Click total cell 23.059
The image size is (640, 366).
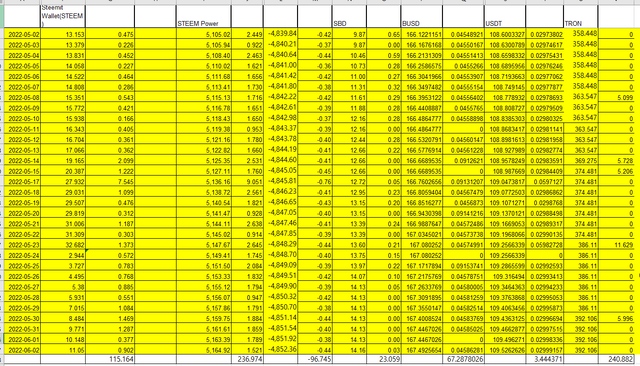click(384, 359)
